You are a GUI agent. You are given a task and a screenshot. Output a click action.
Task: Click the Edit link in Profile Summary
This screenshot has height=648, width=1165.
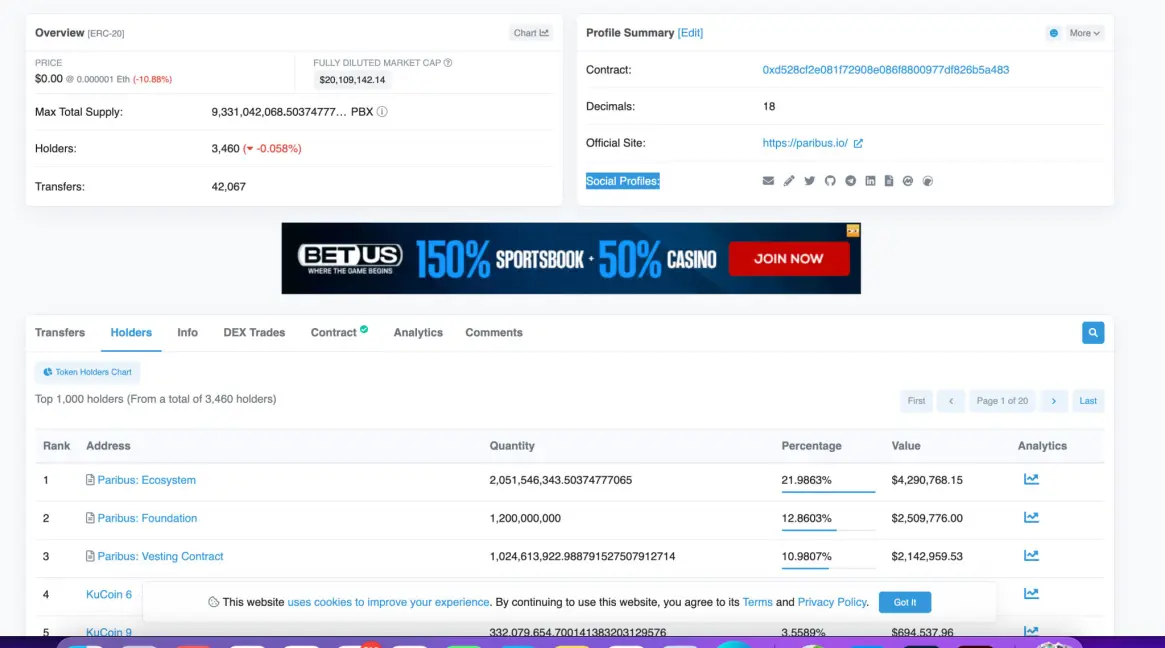tap(690, 33)
